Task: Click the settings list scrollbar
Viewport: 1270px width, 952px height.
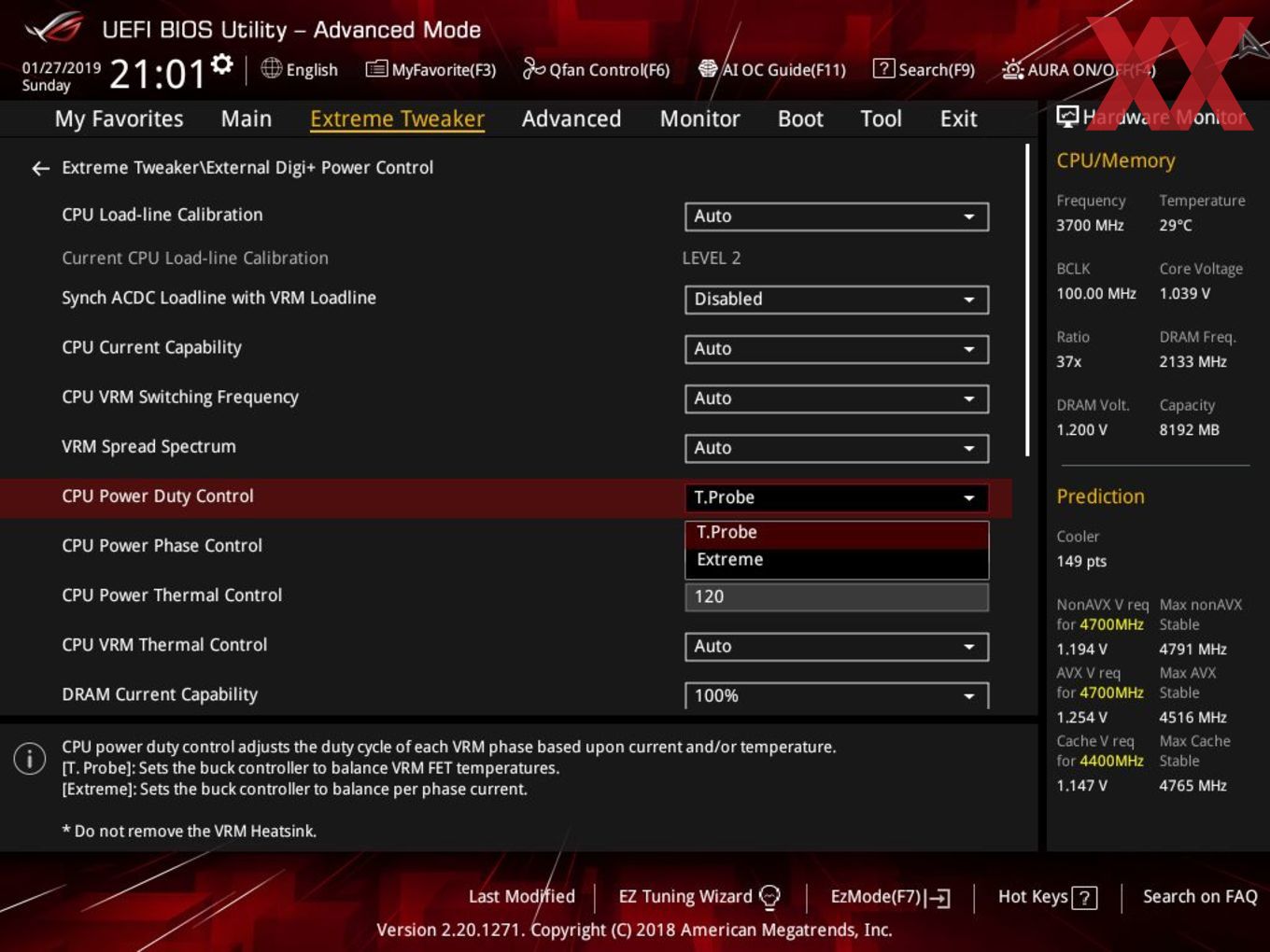Action: (1028, 299)
